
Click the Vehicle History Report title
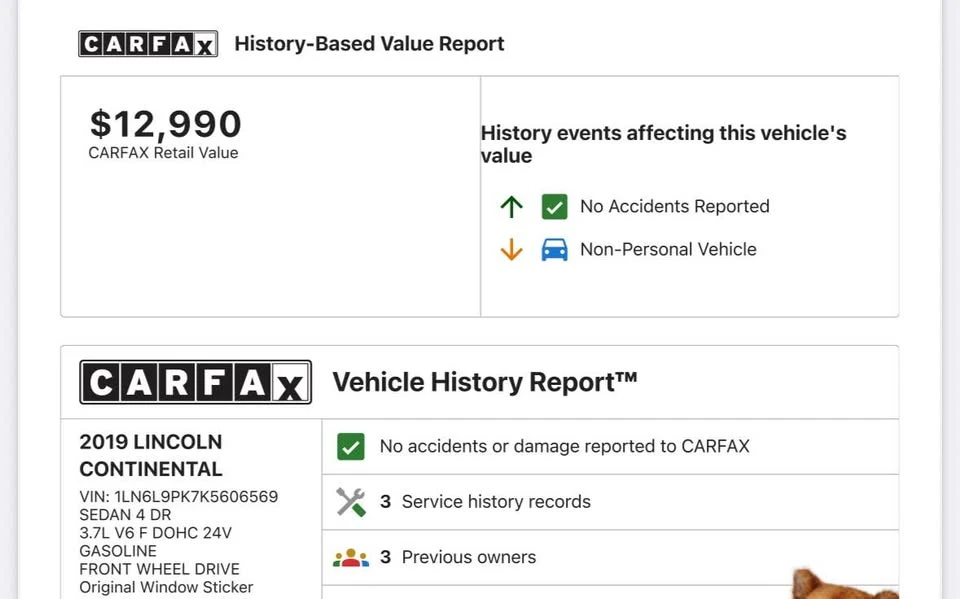(x=485, y=382)
